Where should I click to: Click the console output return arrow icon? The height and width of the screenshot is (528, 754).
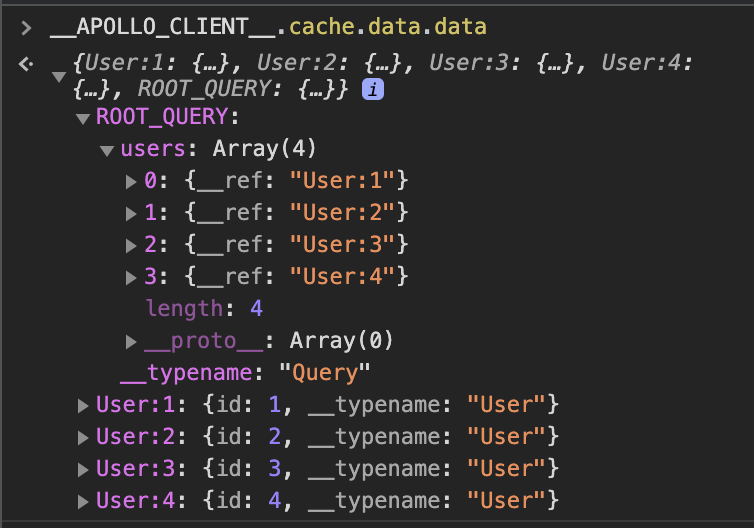coord(26,64)
